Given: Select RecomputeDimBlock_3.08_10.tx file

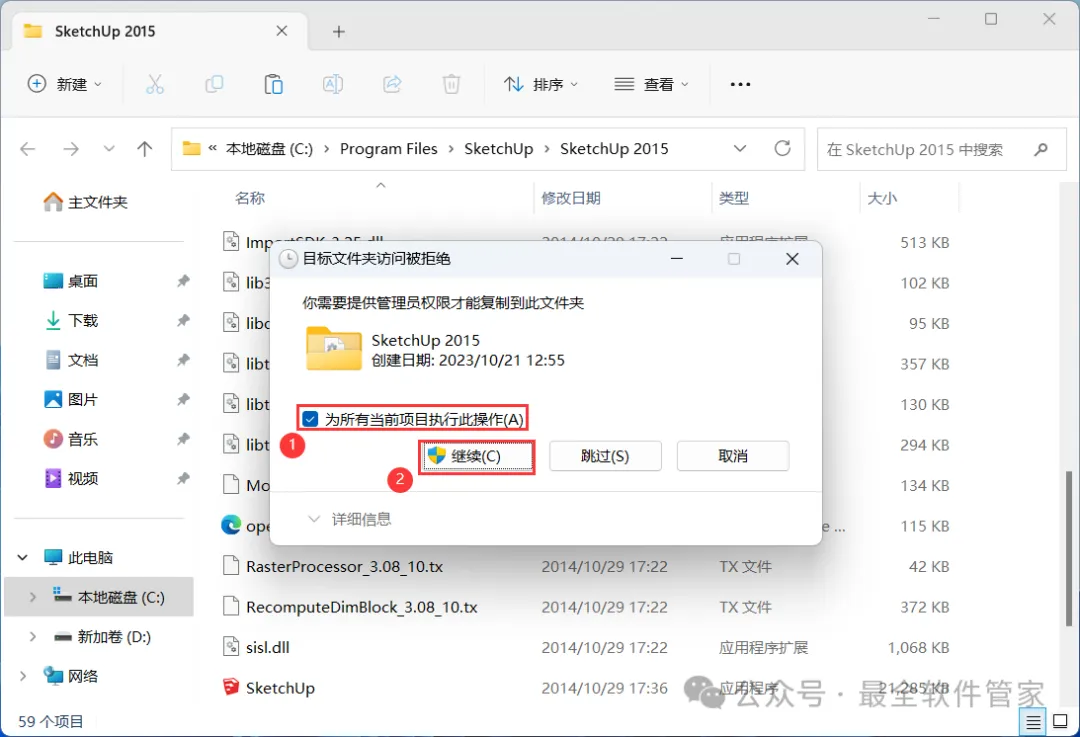Looking at the screenshot, I should tap(362, 607).
